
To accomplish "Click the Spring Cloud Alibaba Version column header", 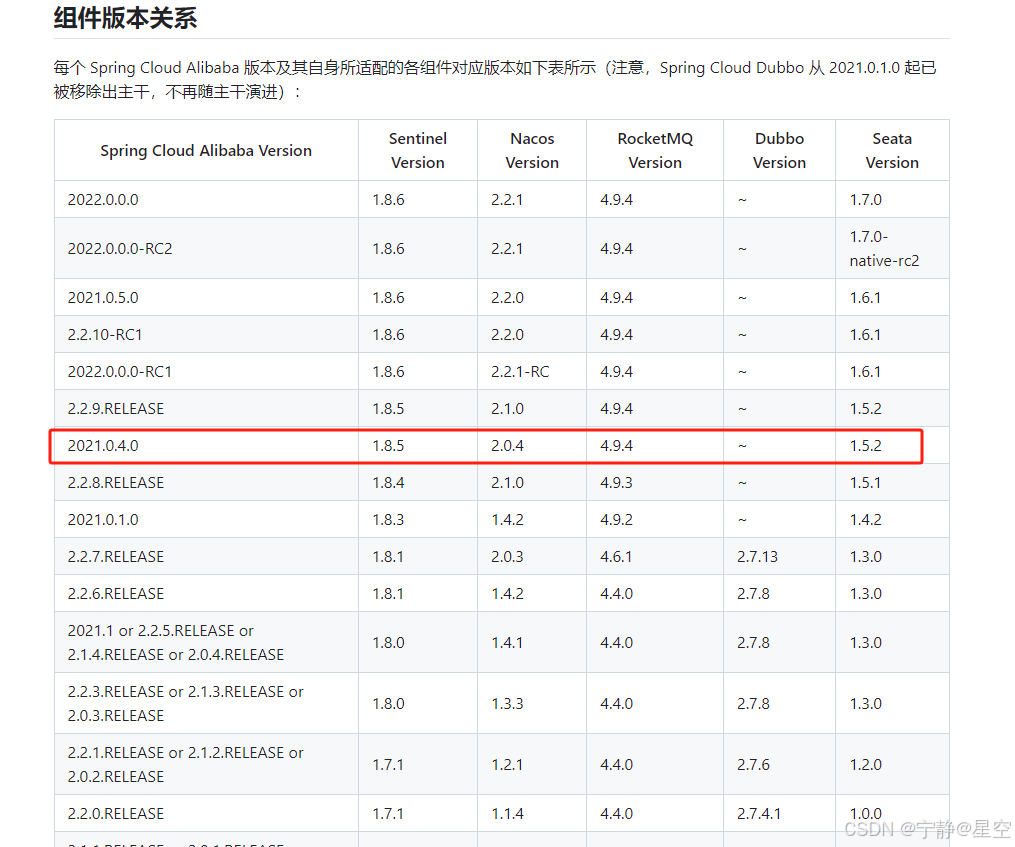I will [206, 150].
